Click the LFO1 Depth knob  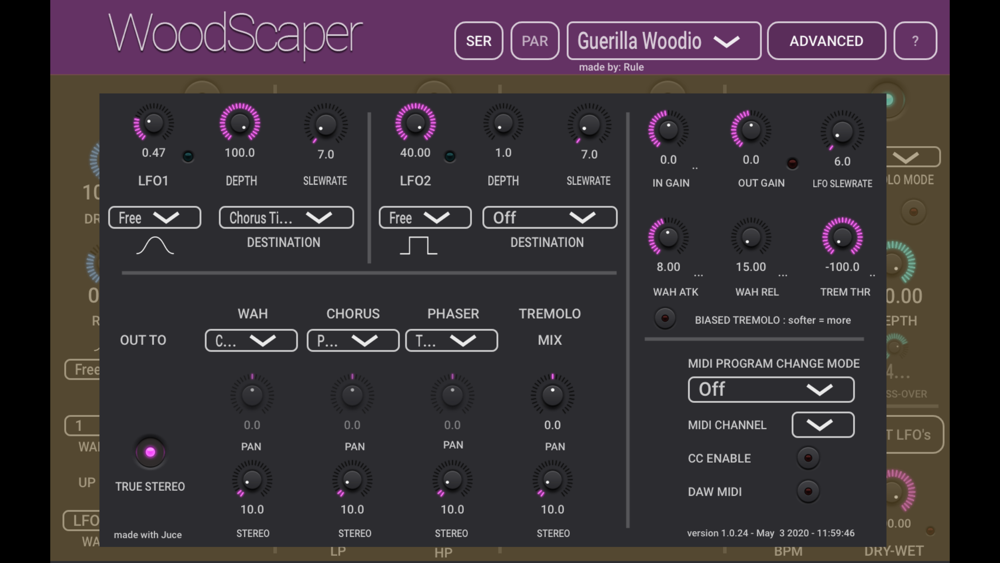point(240,124)
